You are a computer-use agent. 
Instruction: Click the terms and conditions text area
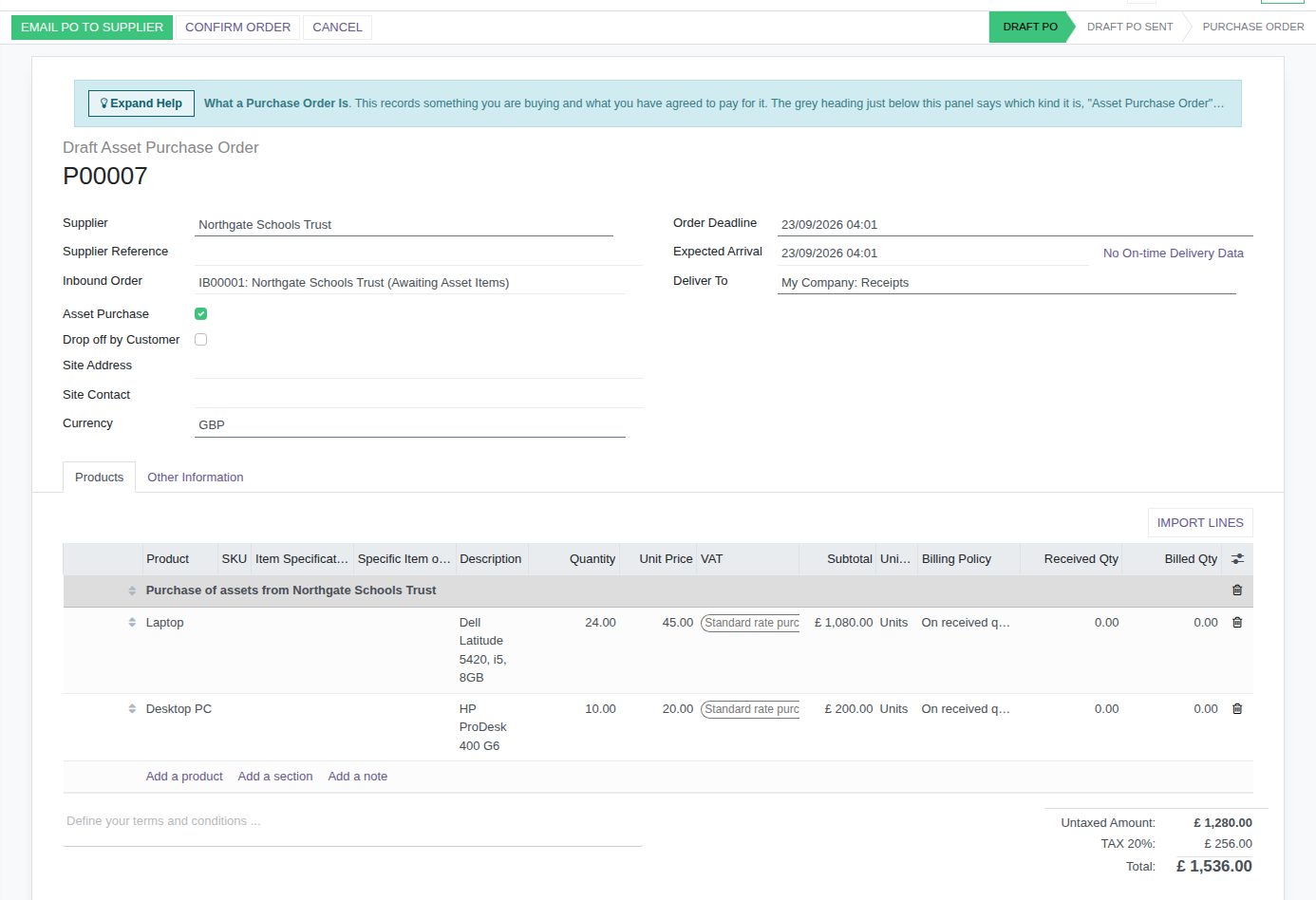pos(352,828)
